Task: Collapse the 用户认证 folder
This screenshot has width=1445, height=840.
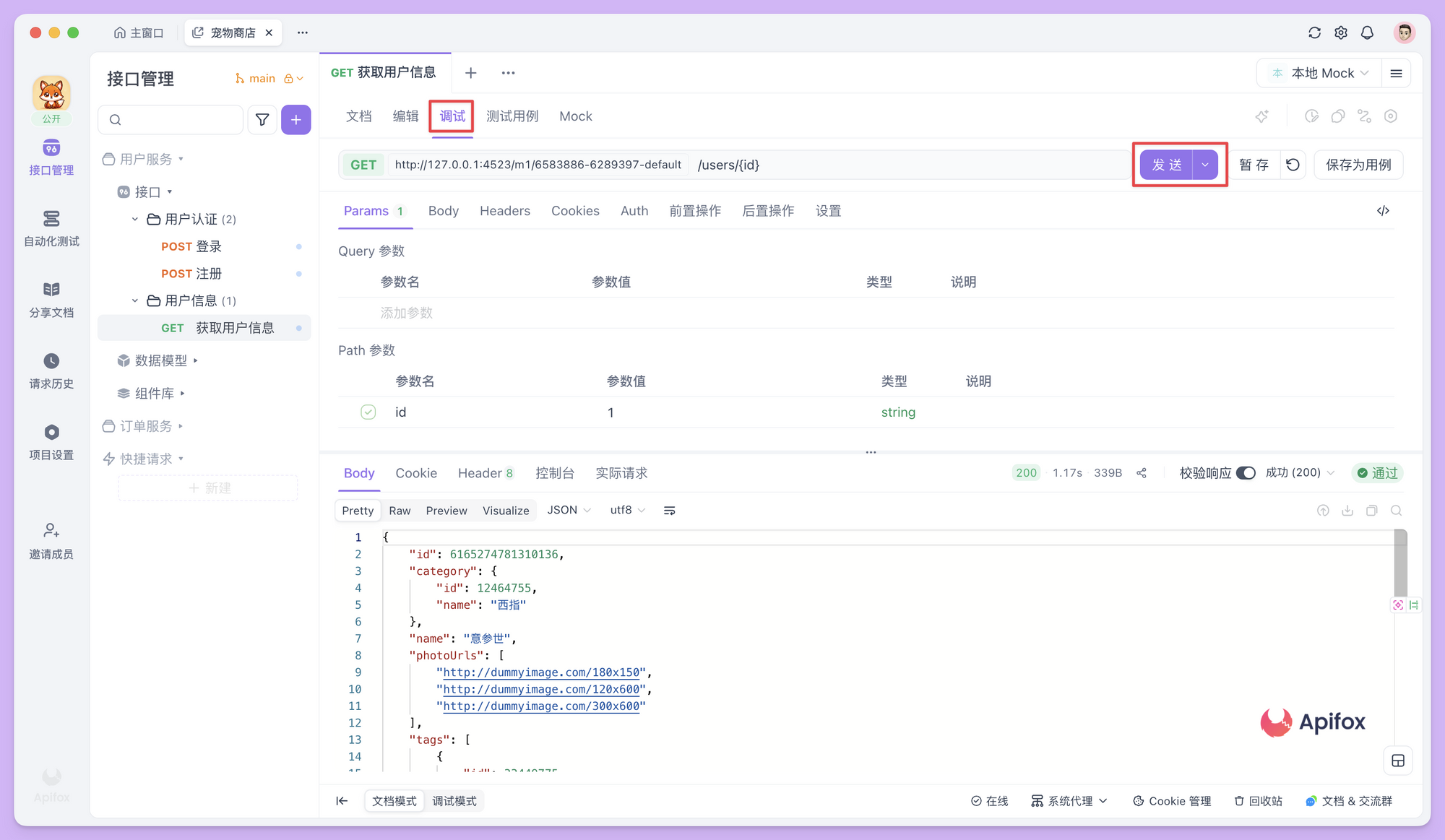Action: coord(135,219)
